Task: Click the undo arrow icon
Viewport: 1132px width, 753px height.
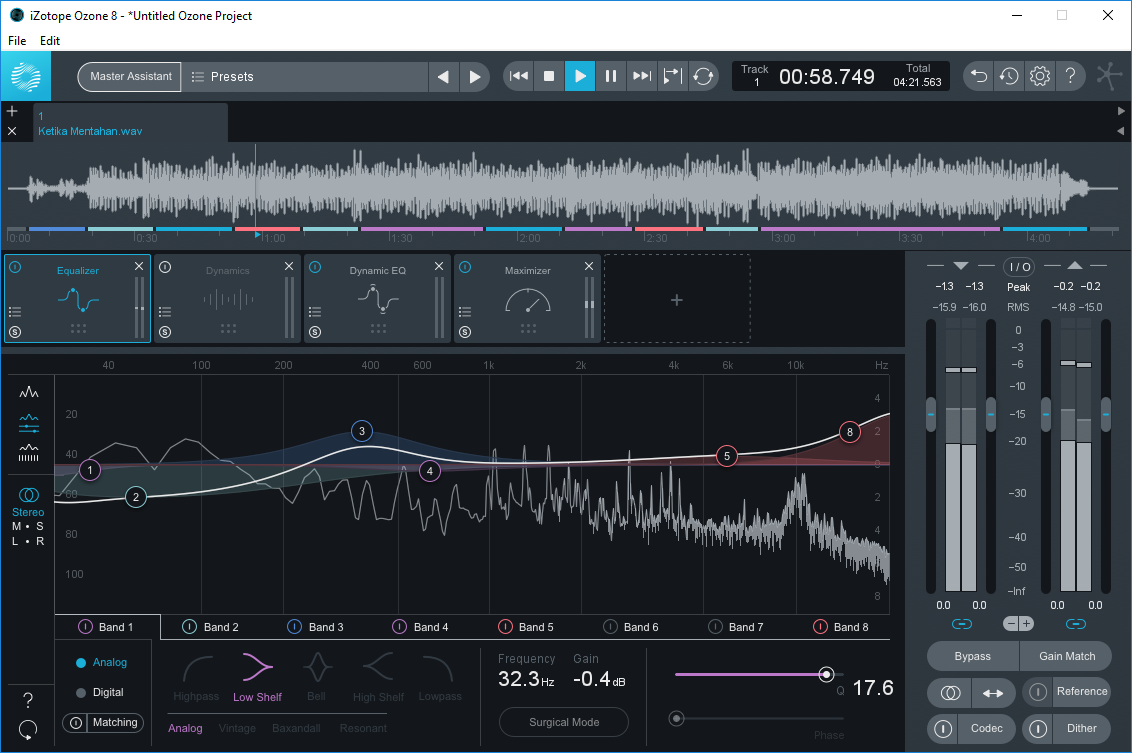Action: tap(978, 76)
